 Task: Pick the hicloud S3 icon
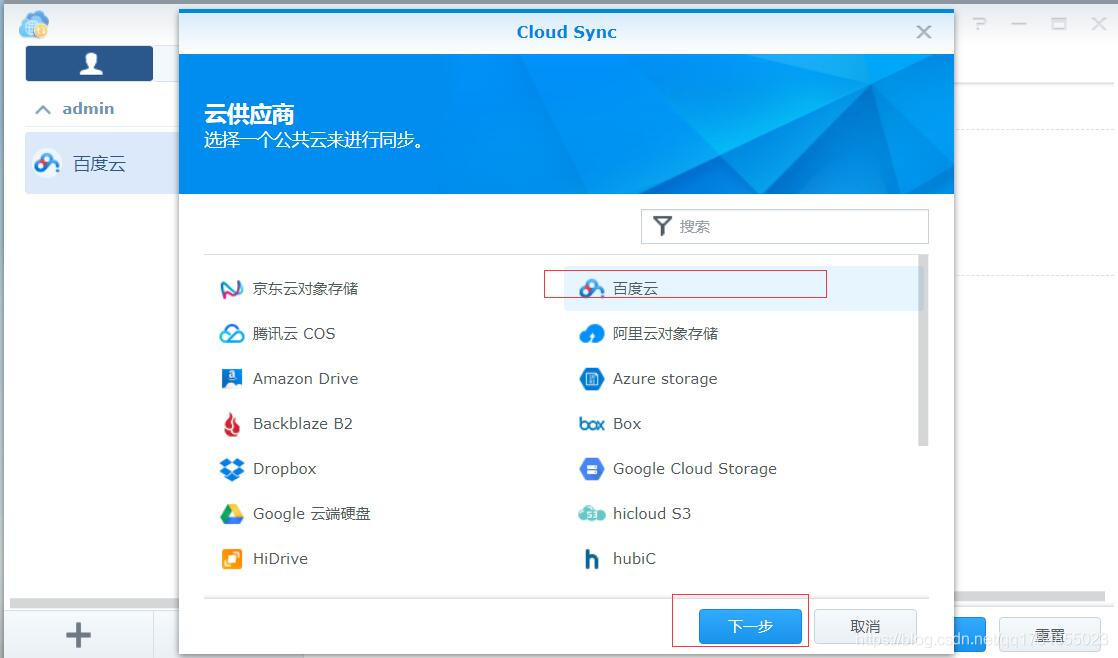coord(591,513)
